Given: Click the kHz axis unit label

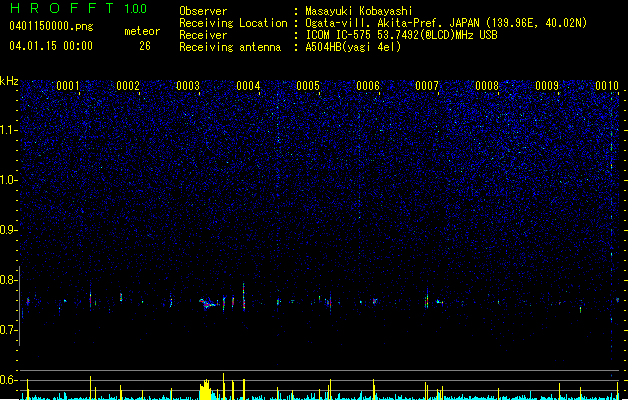Looking at the screenshot, I should pos(9,81).
